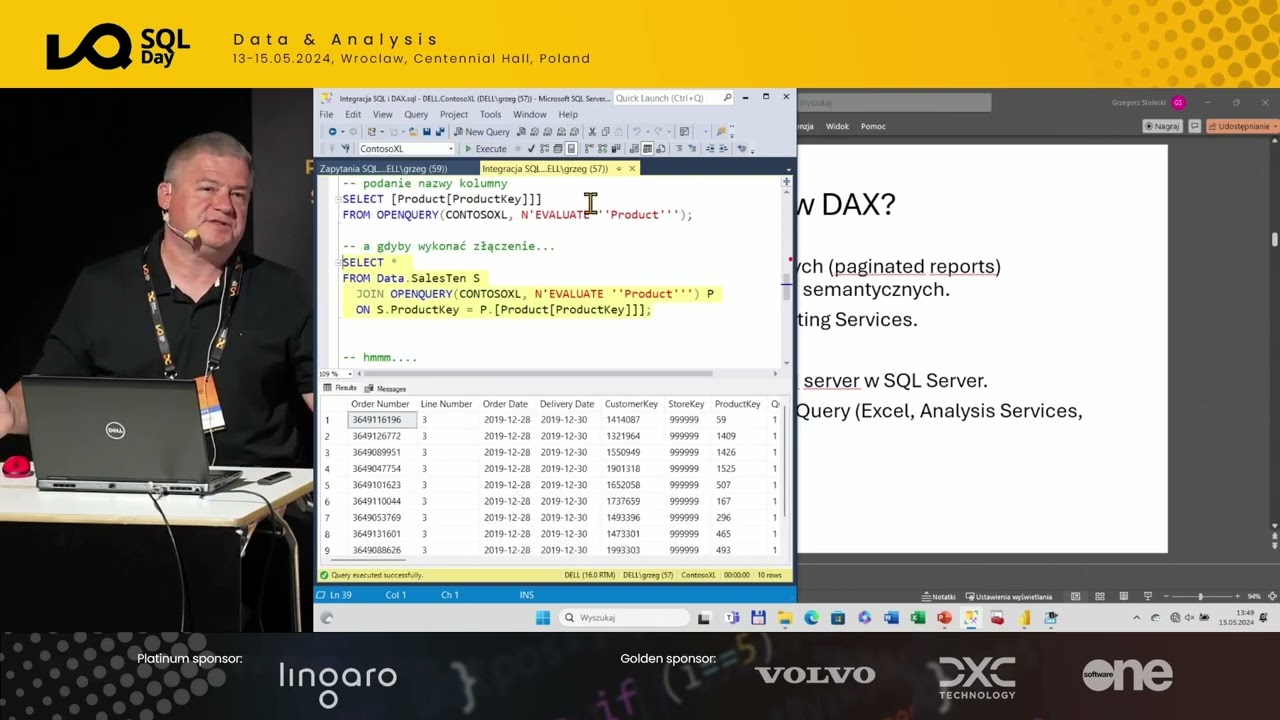The width and height of the screenshot is (1280, 720).
Task: Click the Notatki button in PowerPoint status bar
Action: click(x=939, y=596)
